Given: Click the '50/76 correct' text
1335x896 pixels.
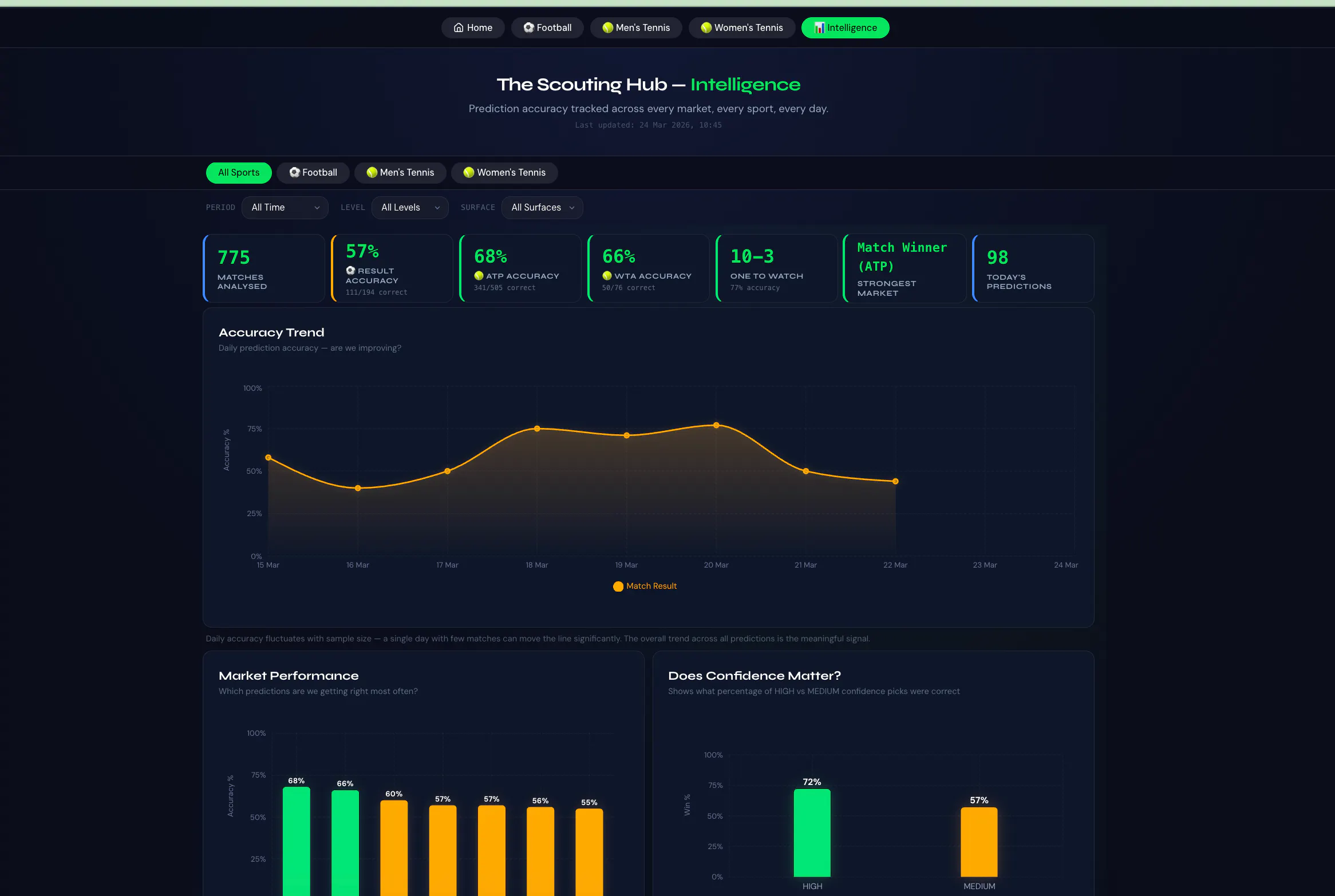Looking at the screenshot, I should [x=629, y=288].
